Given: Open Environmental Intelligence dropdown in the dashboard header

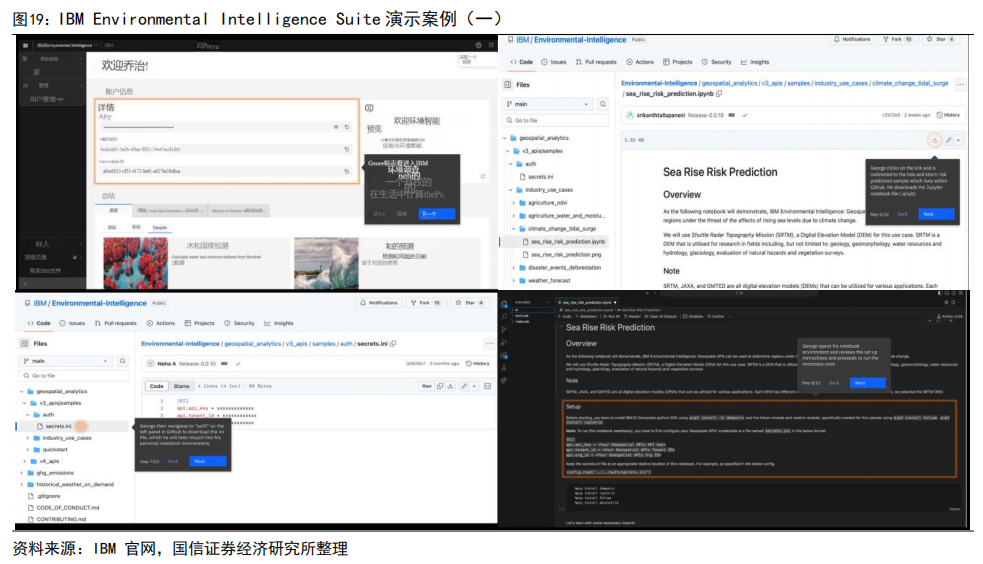Looking at the screenshot, I should tap(67, 45).
